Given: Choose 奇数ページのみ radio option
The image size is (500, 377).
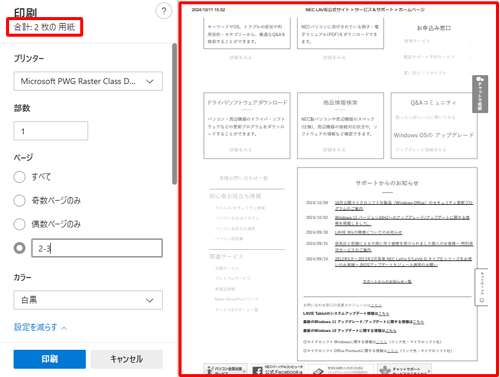Looking at the screenshot, I should [x=19, y=200].
